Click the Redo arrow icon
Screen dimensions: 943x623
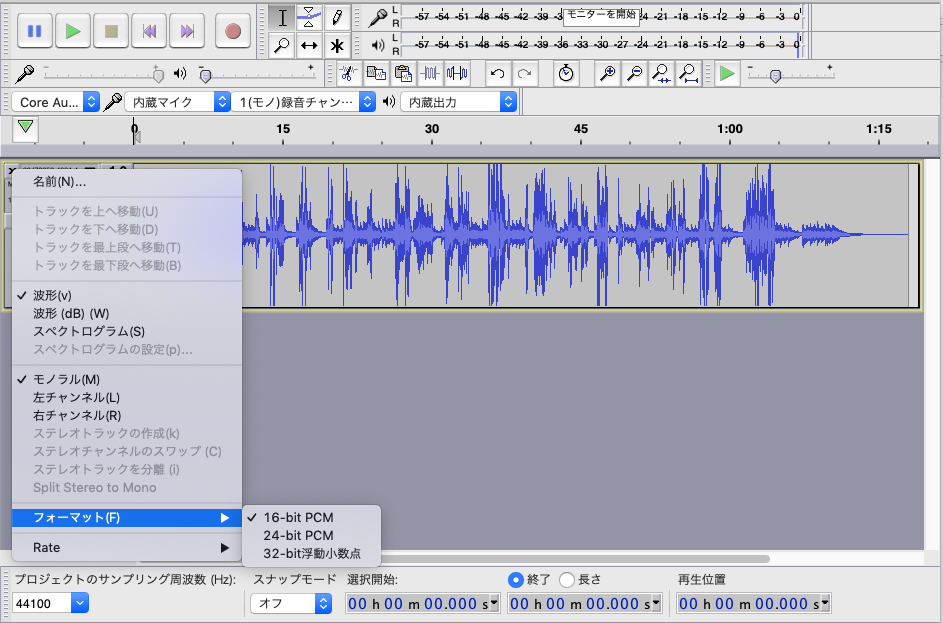524,73
